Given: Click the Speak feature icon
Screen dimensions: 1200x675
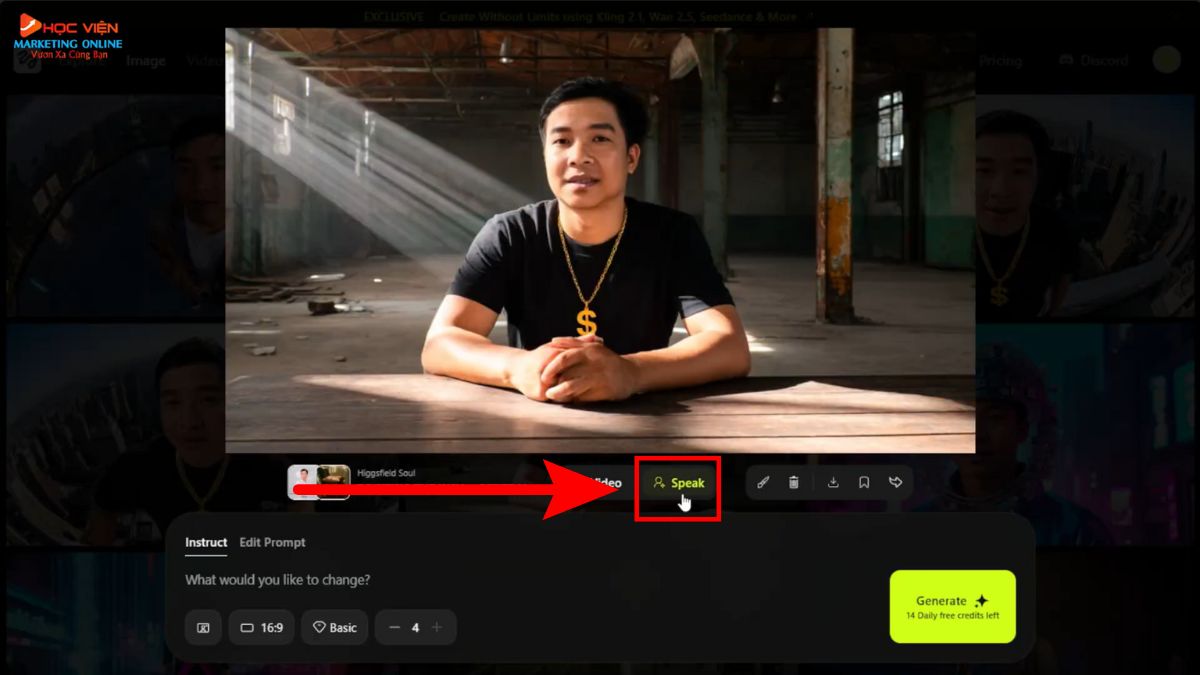Looking at the screenshot, I should point(678,482).
